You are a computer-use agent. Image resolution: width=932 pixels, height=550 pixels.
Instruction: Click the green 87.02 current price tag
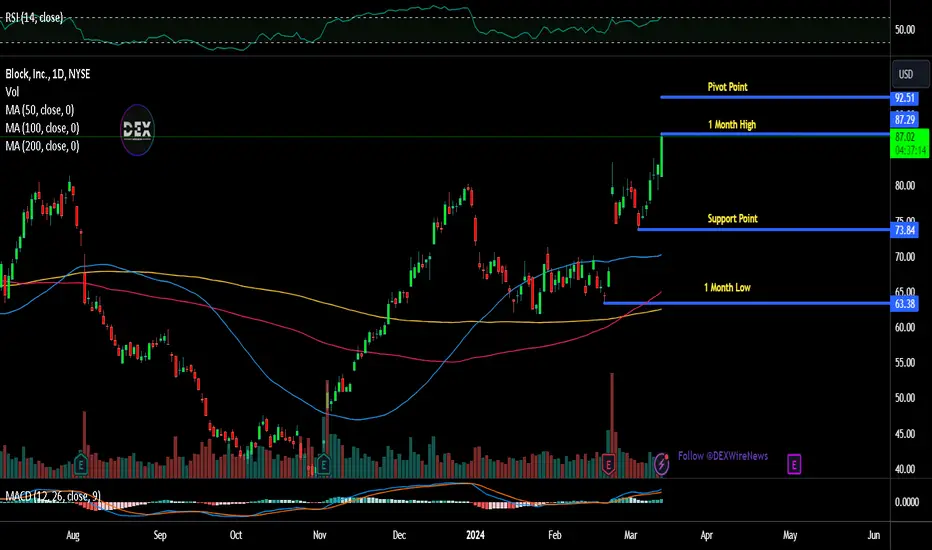[x=909, y=144]
